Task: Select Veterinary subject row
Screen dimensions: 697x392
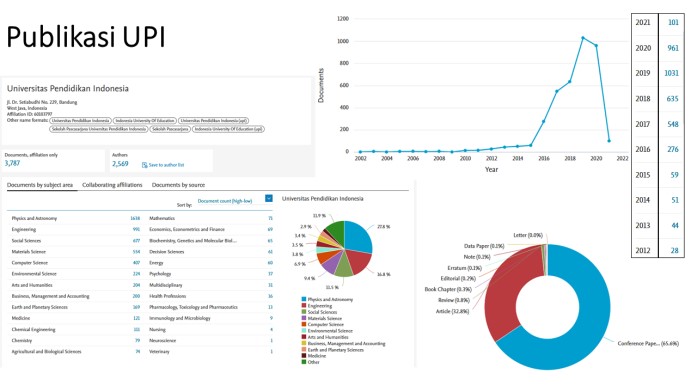Action: point(211,352)
